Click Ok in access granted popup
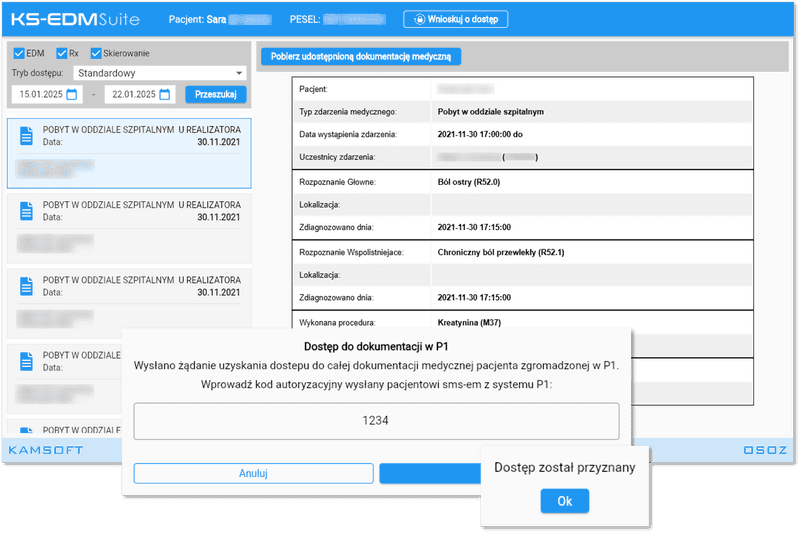Screen dimensions: 800x533 (x=565, y=501)
